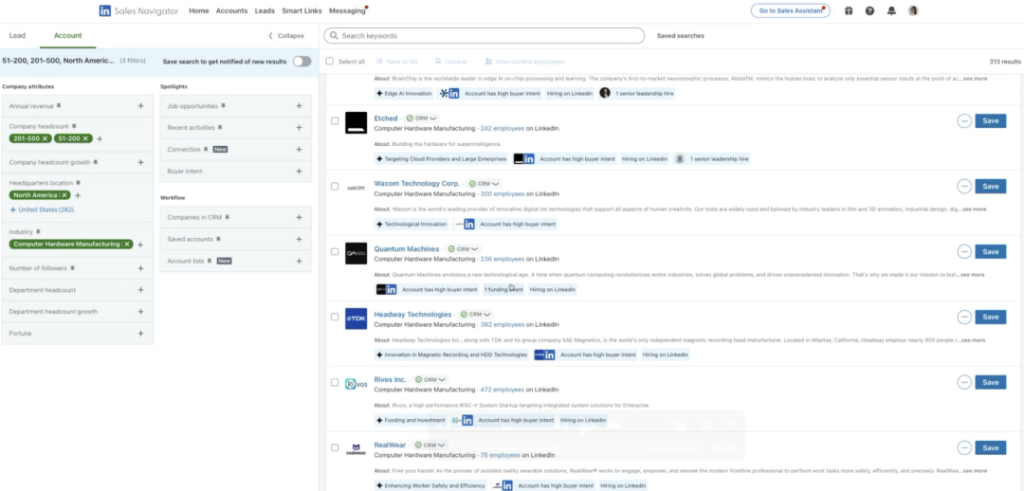Expand Headway Technologies description see more
Image resolution: width=1024 pixels, height=491 pixels.
point(972,340)
